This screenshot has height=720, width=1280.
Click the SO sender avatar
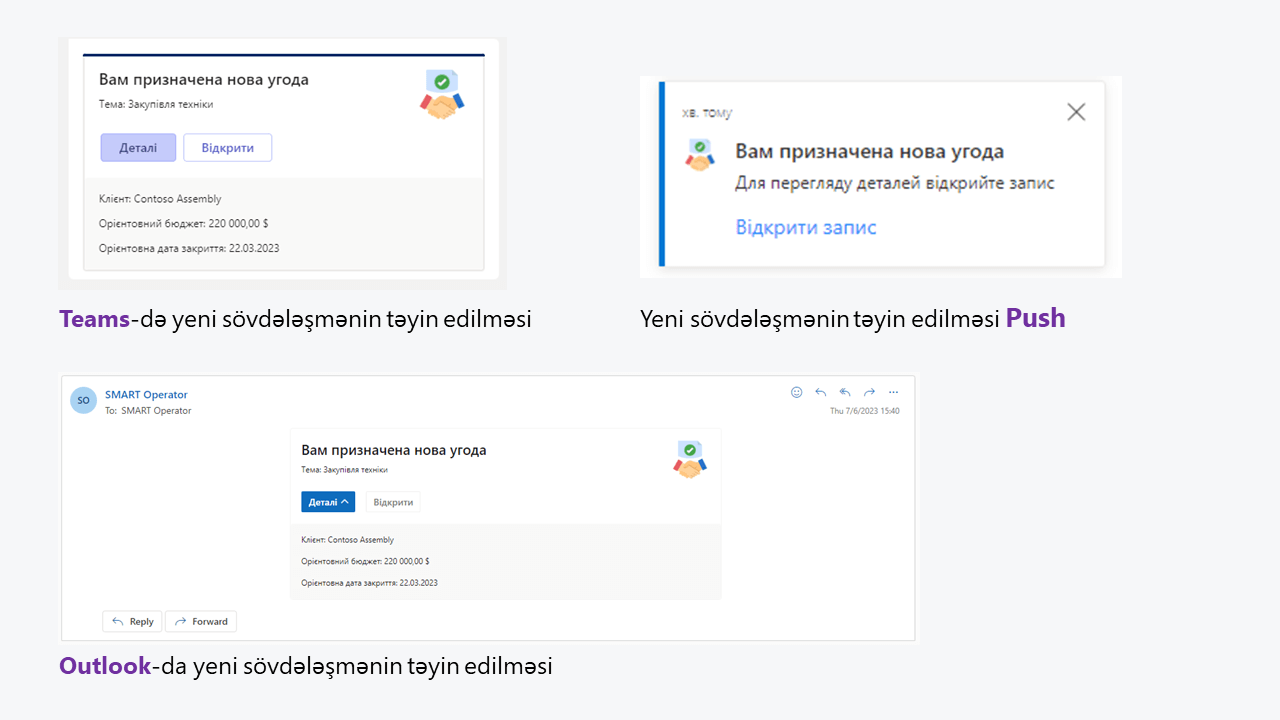tap(83, 400)
